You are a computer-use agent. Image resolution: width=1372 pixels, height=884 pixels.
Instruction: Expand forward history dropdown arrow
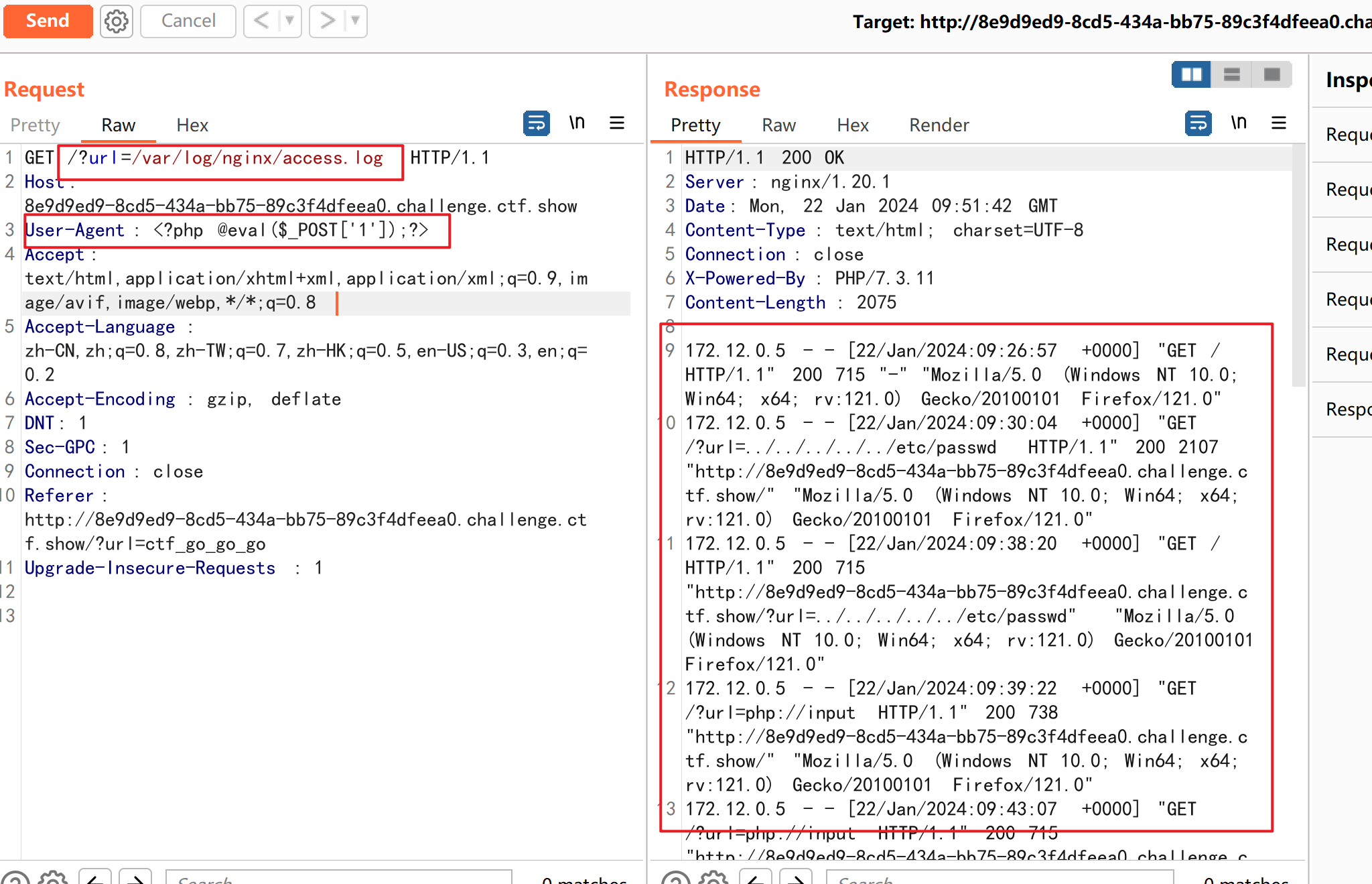356,21
